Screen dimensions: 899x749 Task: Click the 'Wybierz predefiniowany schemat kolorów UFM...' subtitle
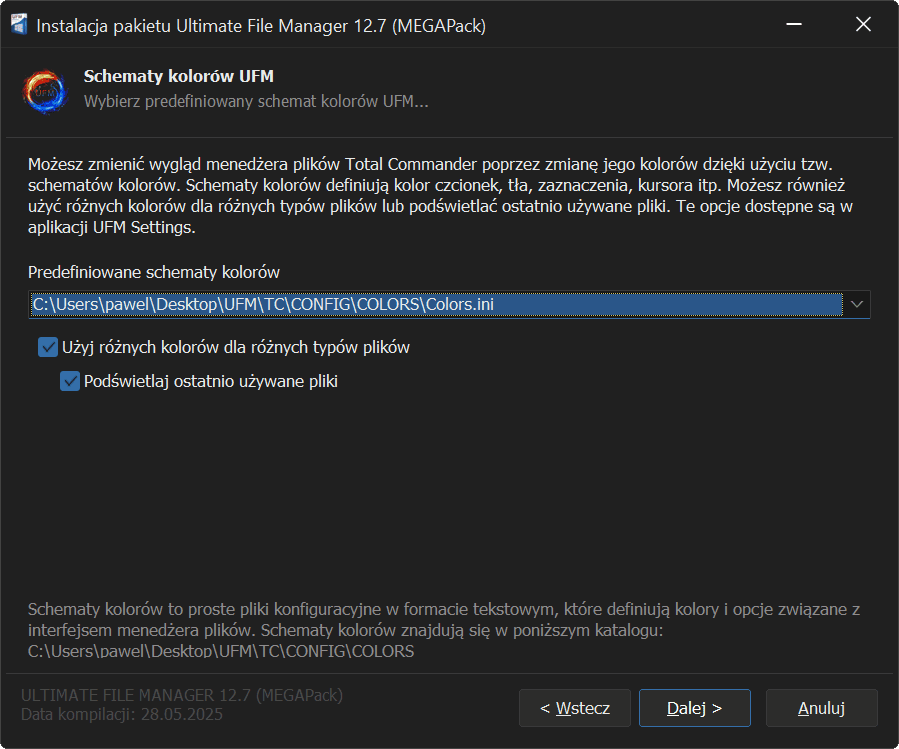256,102
